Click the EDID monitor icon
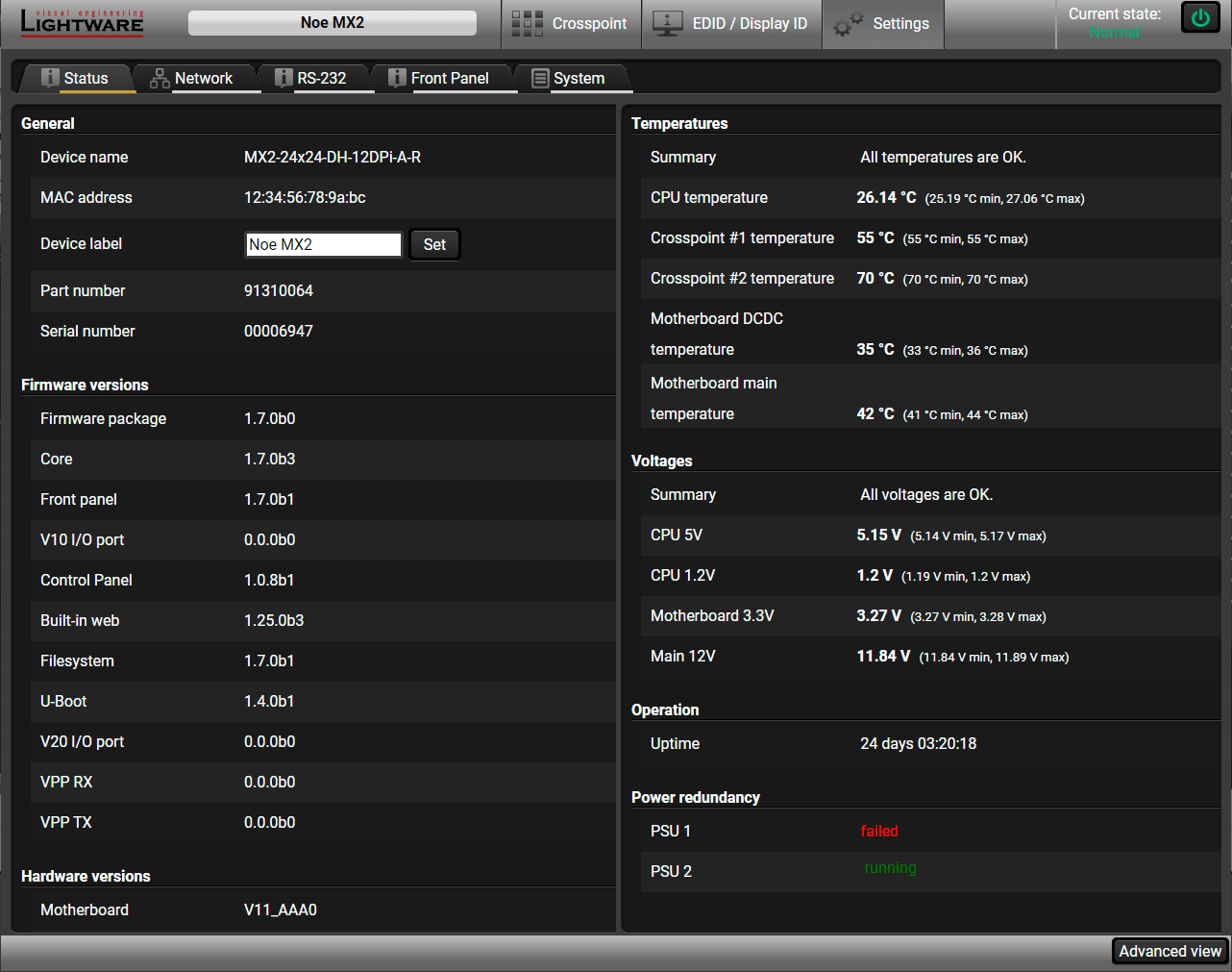The width and height of the screenshot is (1232, 972). tap(668, 24)
